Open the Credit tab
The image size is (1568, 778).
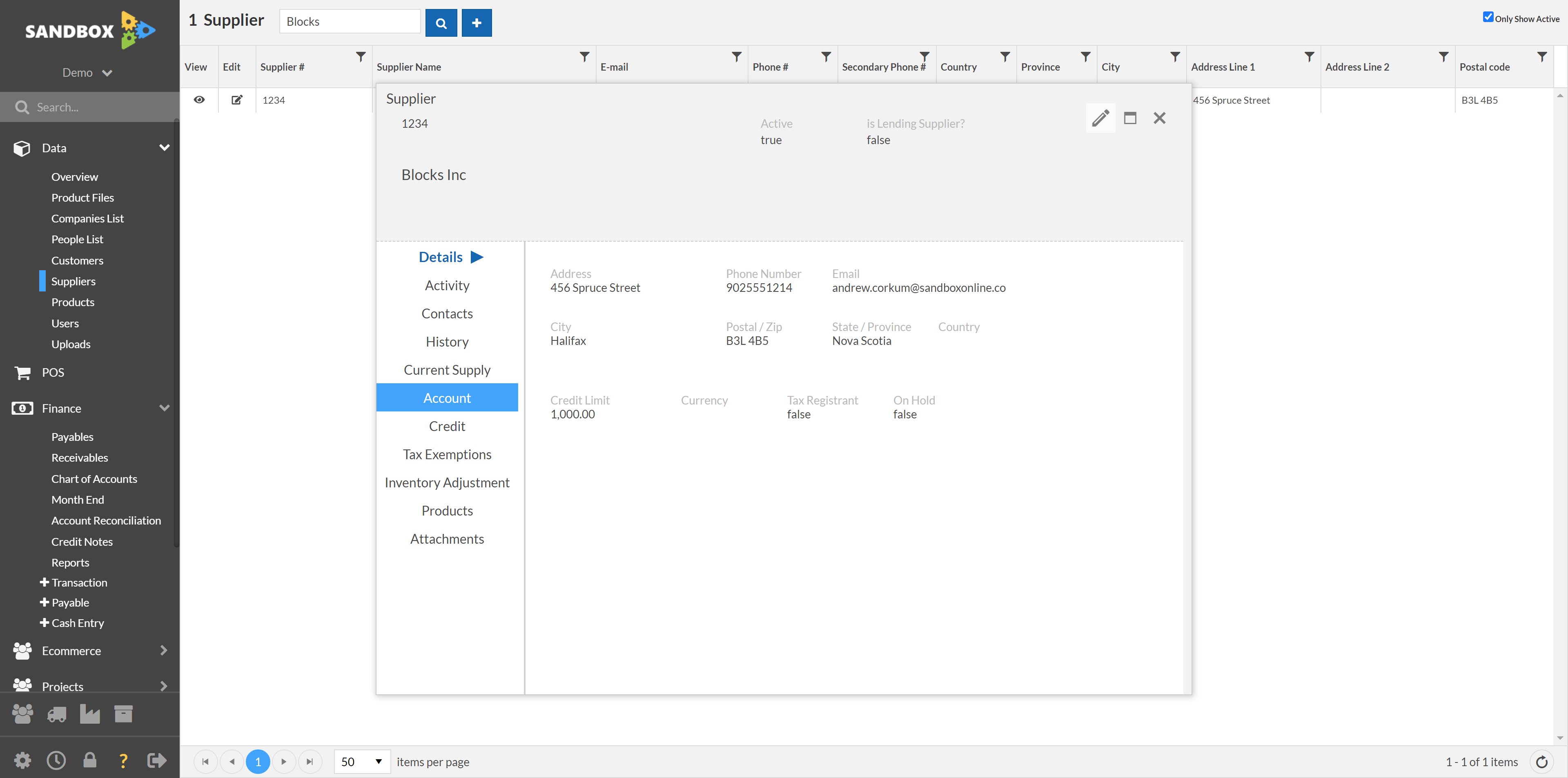pyautogui.click(x=447, y=427)
